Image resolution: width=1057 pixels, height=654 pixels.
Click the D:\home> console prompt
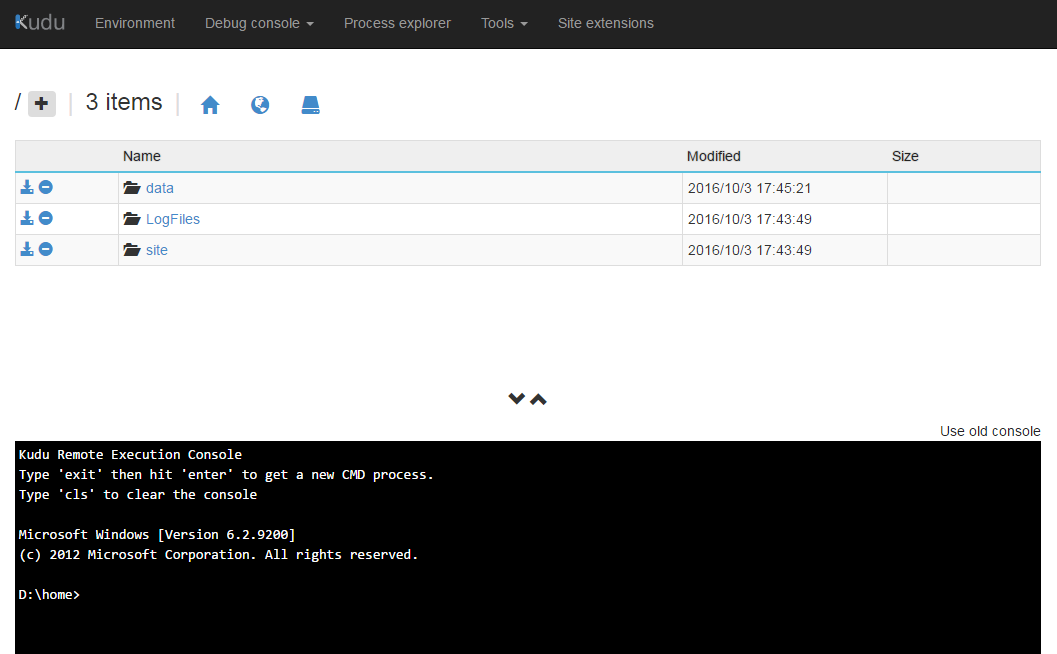[x=49, y=595]
